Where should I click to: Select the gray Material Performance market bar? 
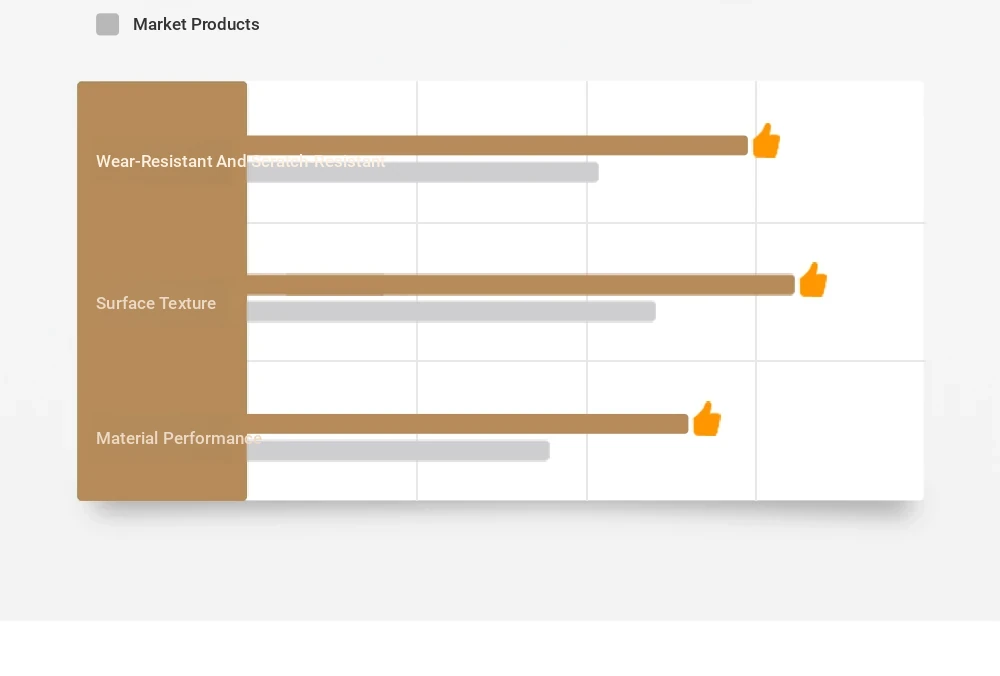398,451
